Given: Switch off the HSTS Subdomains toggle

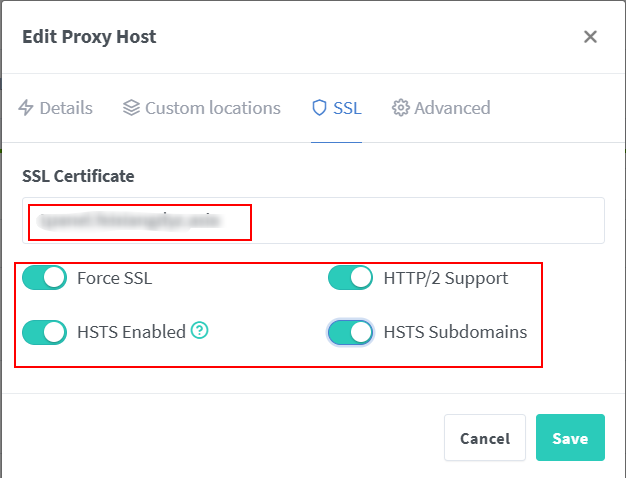Looking at the screenshot, I should click(350, 332).
